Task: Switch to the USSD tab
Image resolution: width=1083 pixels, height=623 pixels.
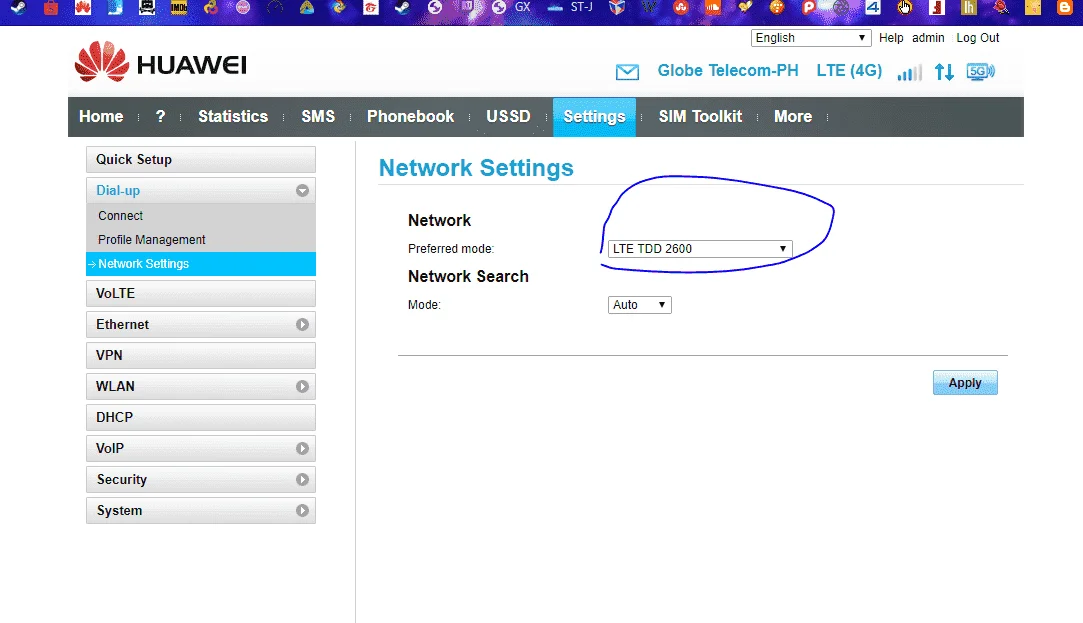Action: click(508, 117)
